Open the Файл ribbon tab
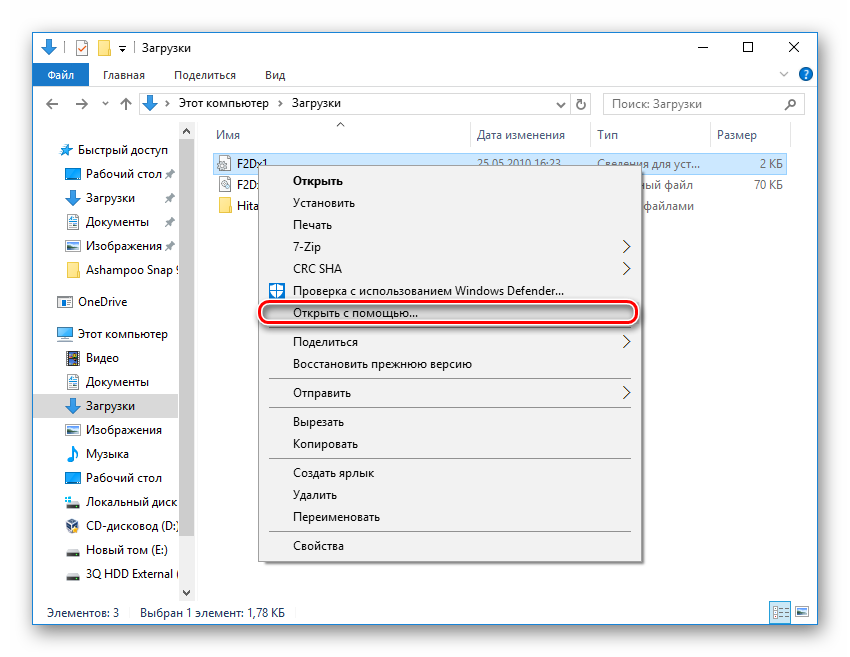This screenshot has width=850, height=657. click(59, 75)
